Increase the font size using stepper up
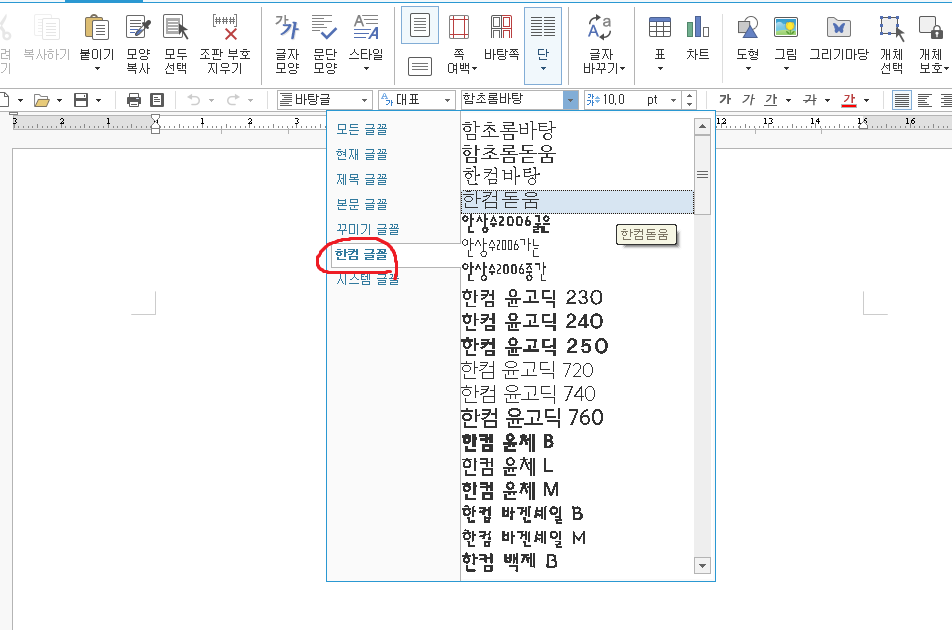 click(x=689, y=95)
